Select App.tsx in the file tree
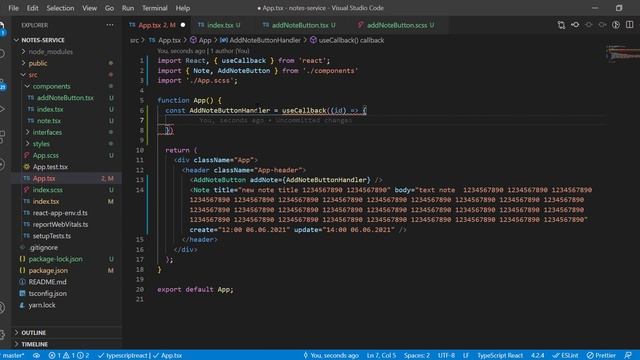Image resolution: width=640 pixels, height=360 pixels. point(67,178)
